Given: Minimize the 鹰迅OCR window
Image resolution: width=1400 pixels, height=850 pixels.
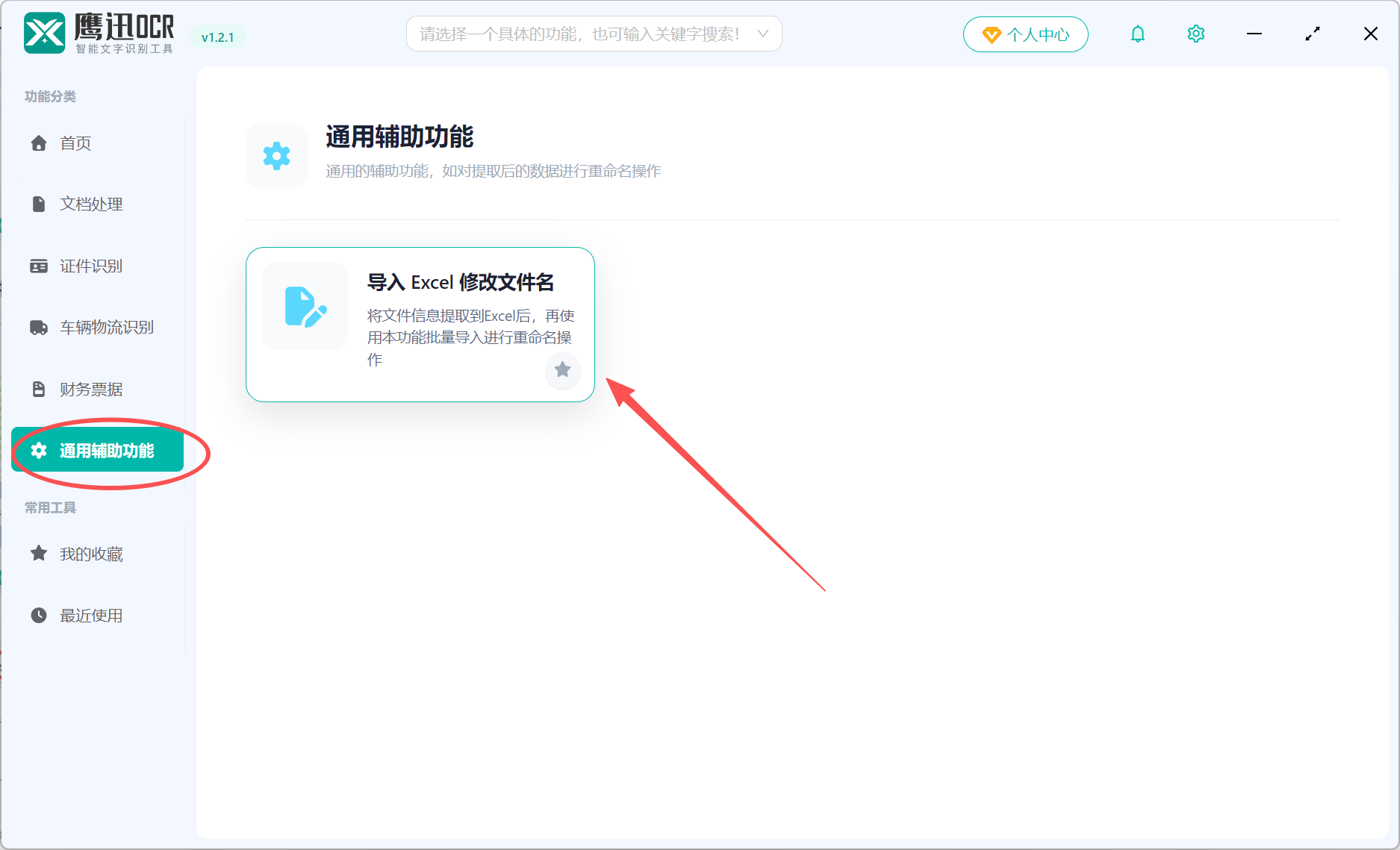Looking at the screenshot, I should (x=1254, y=34).
